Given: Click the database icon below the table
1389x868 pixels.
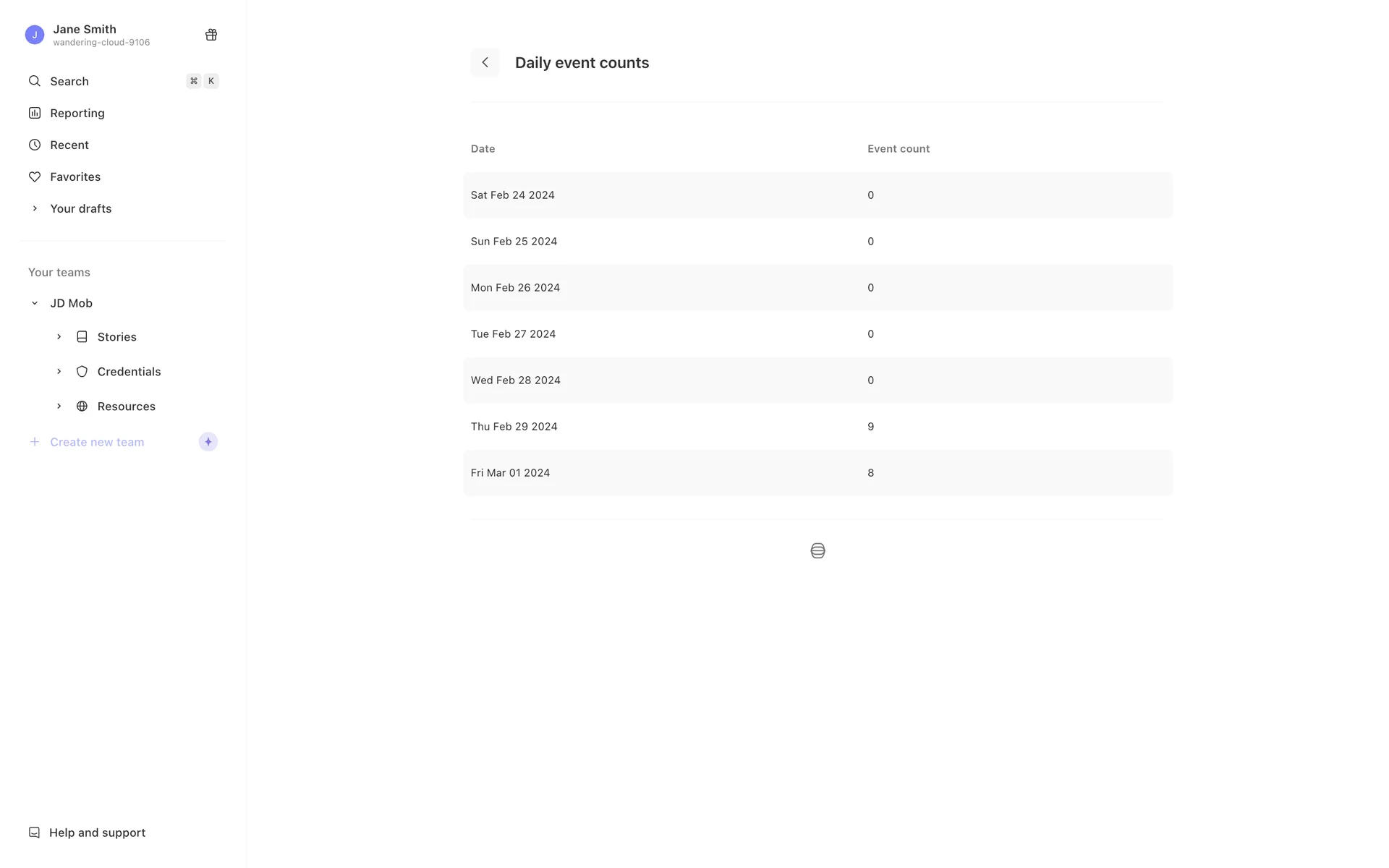Looking at the screenshot, I should pyautogui.click(x=817, y=551).
